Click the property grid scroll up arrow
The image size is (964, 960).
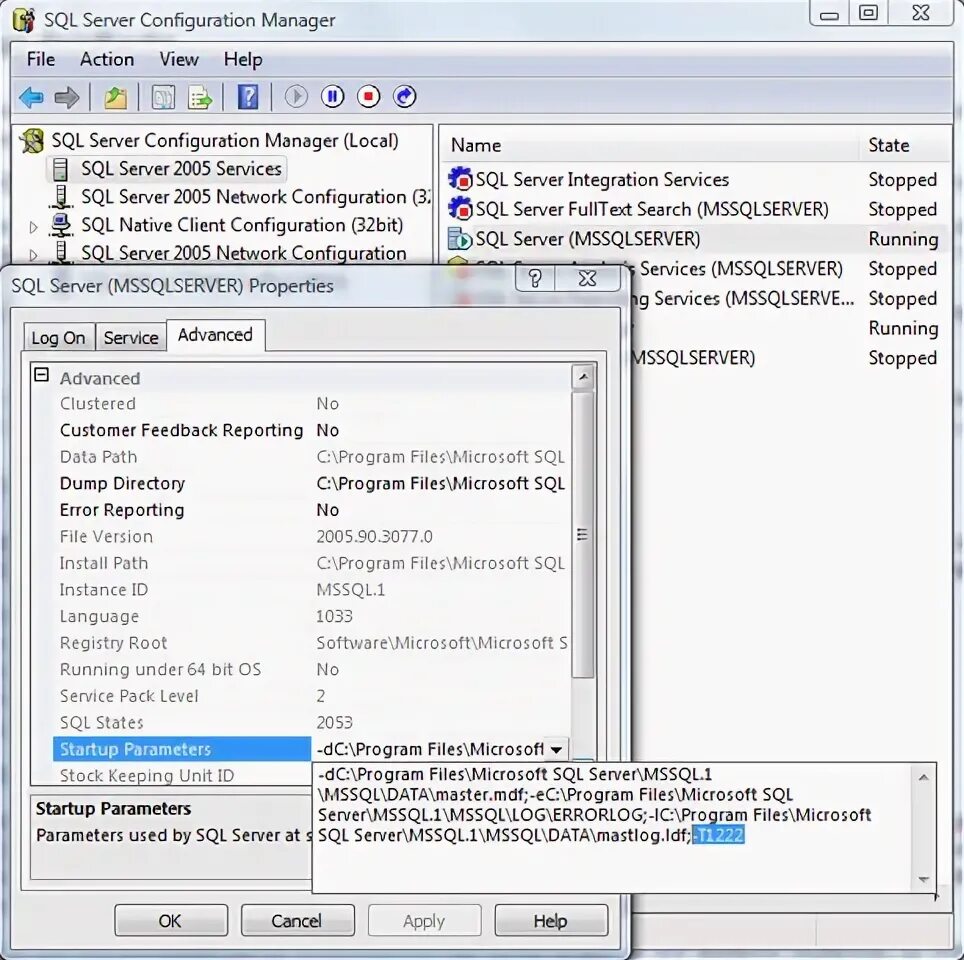pyautogui.click(x=583, y=376)
